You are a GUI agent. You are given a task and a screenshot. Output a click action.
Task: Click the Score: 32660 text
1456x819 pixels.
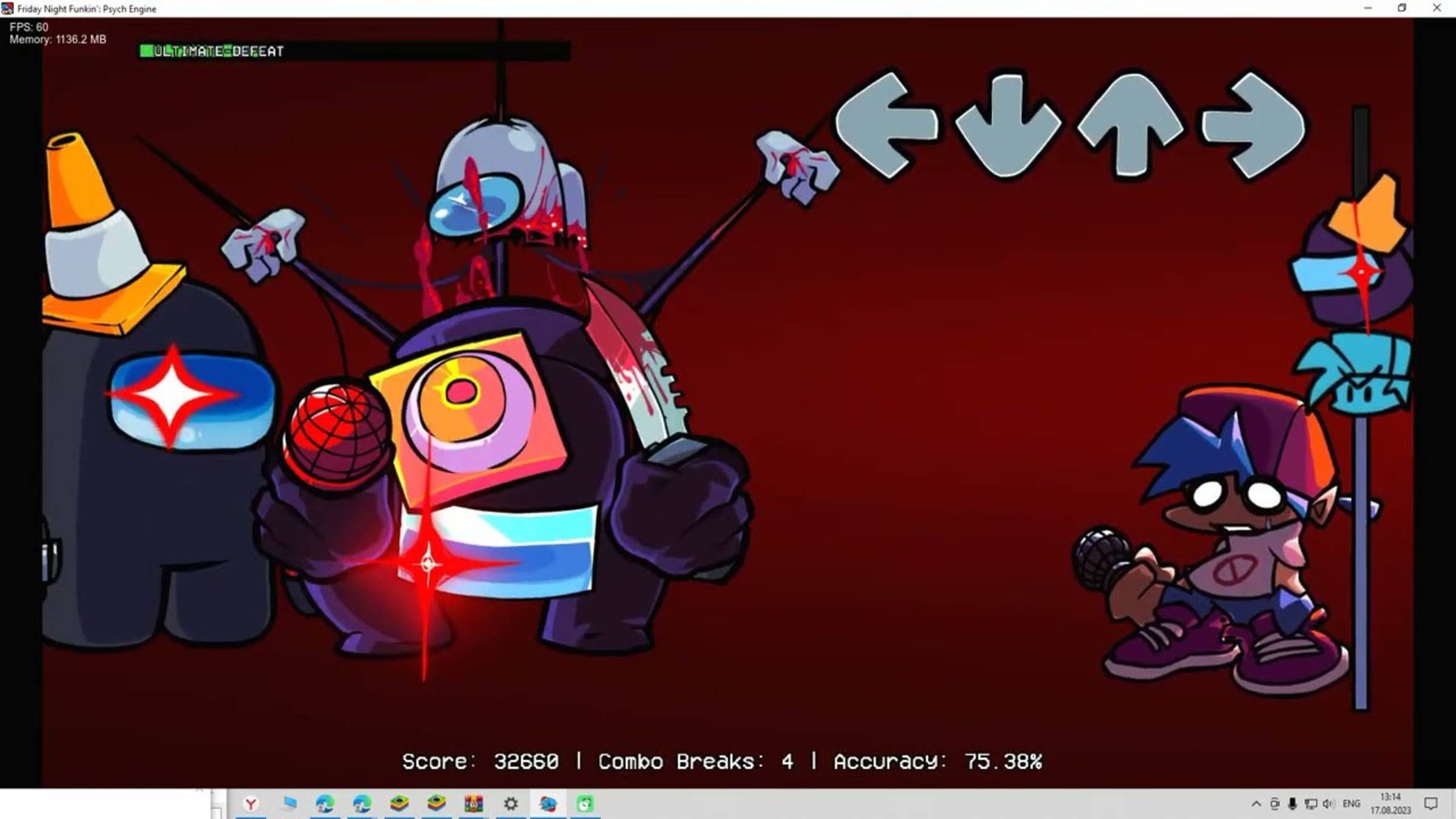(480, 761)
